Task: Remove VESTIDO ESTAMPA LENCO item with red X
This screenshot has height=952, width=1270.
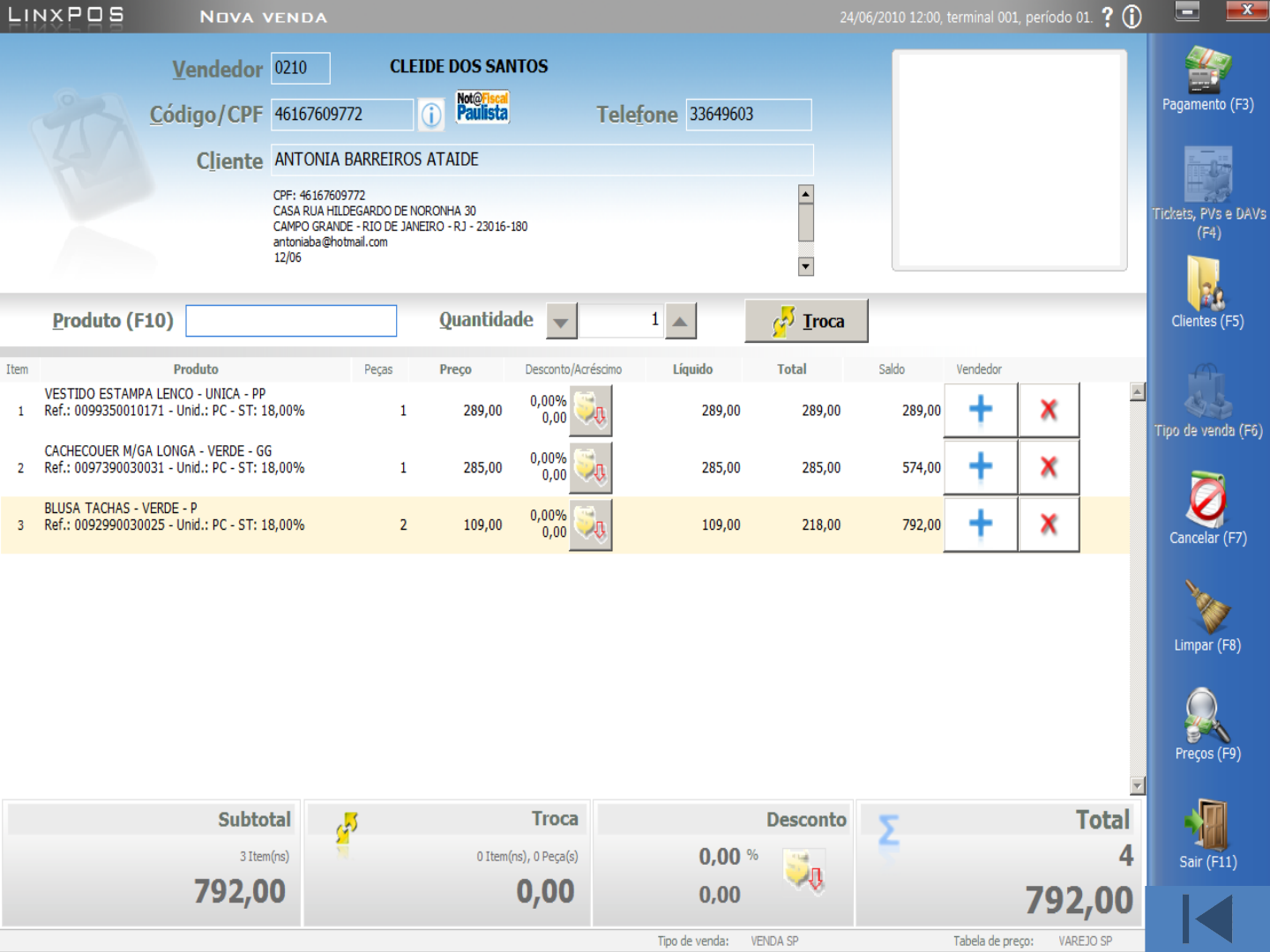Action: point(1049,410)
